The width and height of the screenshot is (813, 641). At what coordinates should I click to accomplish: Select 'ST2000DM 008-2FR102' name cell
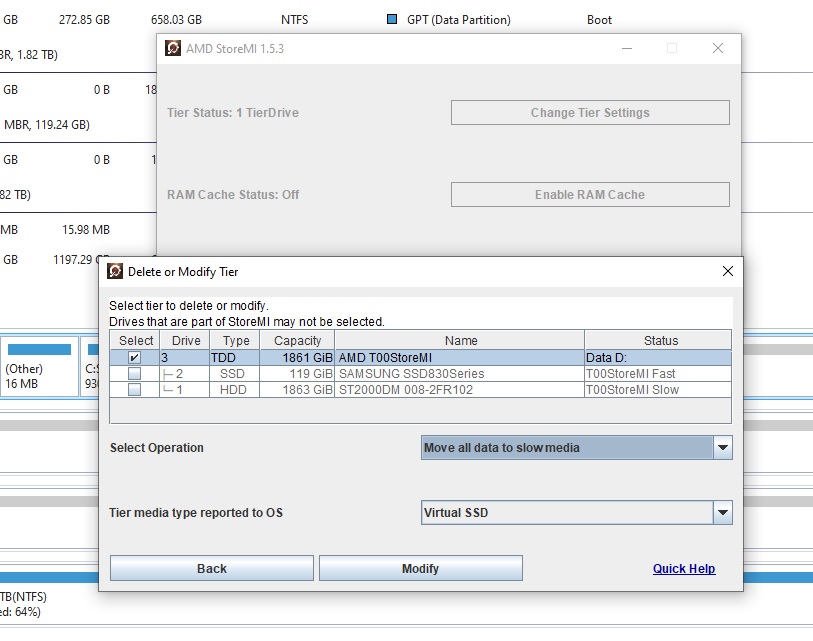(459, 389)
